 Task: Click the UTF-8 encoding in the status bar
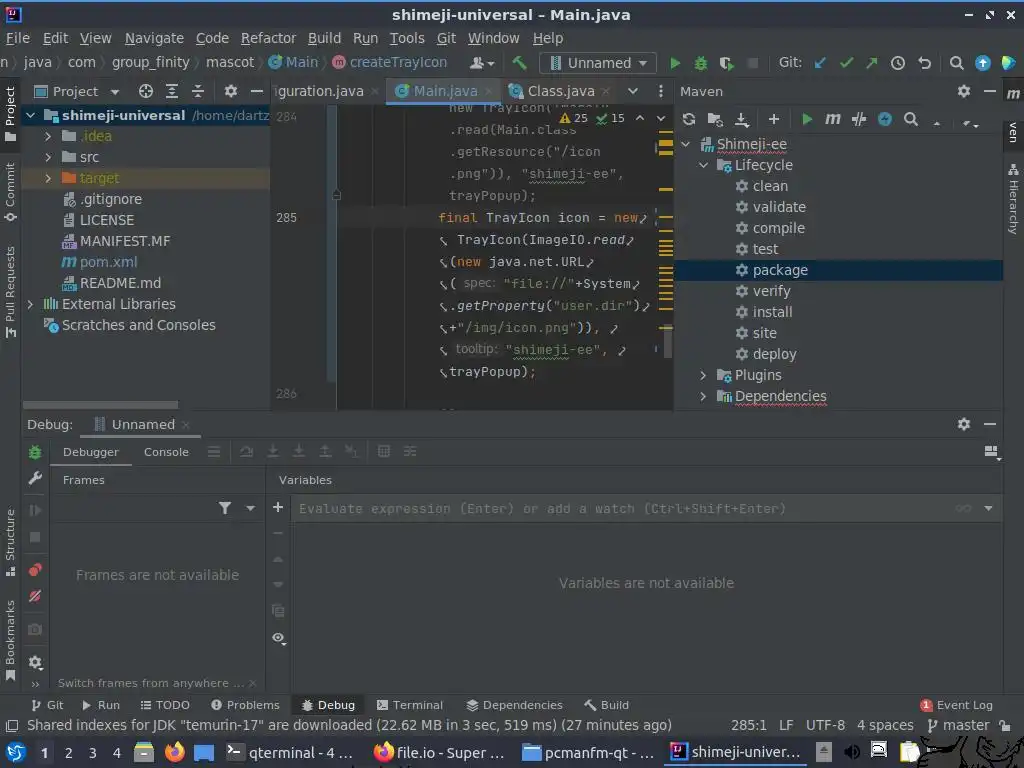tap(825, 726)
